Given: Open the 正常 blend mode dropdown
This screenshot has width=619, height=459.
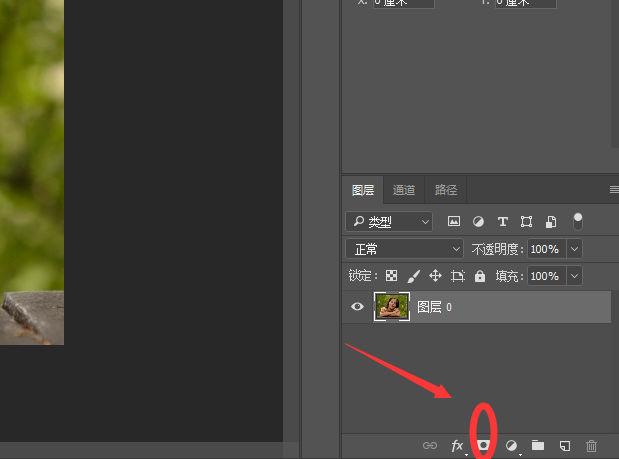Looking at the screenshot, I should [x=405, y=248].
